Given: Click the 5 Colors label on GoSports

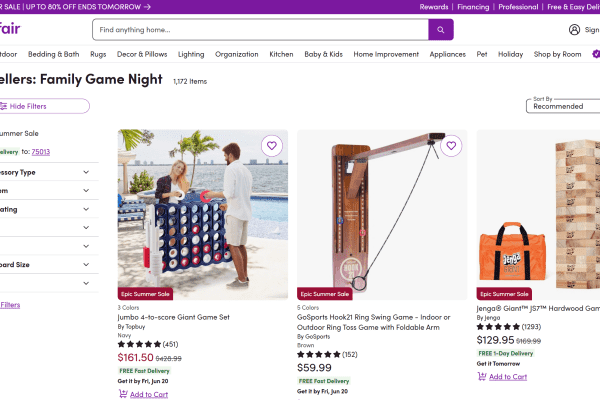Looking at the screenshot, I should click(308, 307).
